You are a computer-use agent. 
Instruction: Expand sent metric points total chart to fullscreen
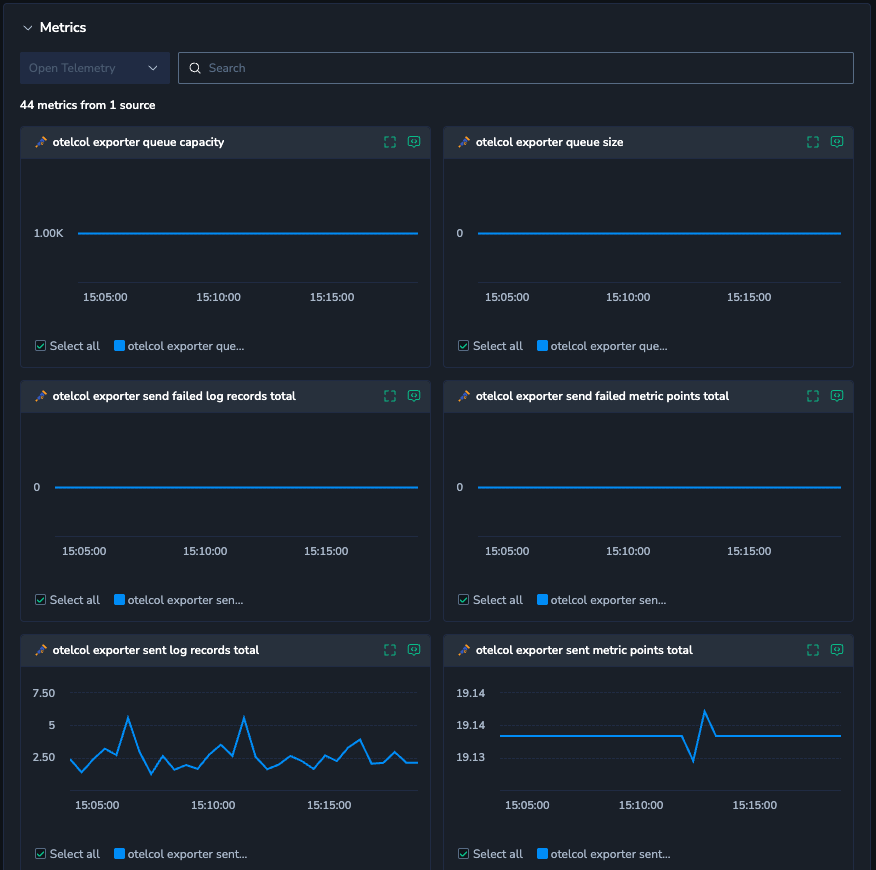click(813, 650)
